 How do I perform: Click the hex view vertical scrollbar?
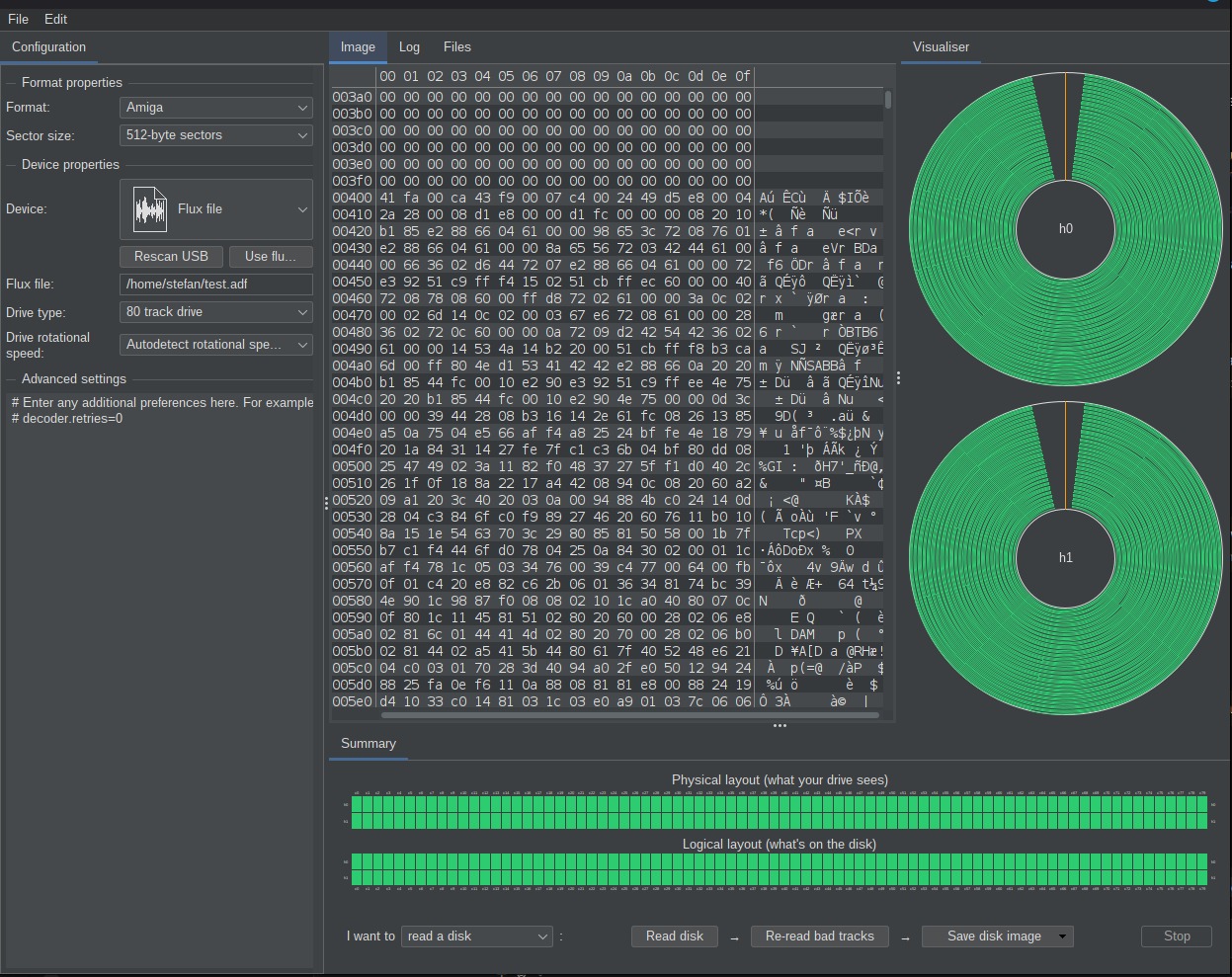(x=888, y=99)
